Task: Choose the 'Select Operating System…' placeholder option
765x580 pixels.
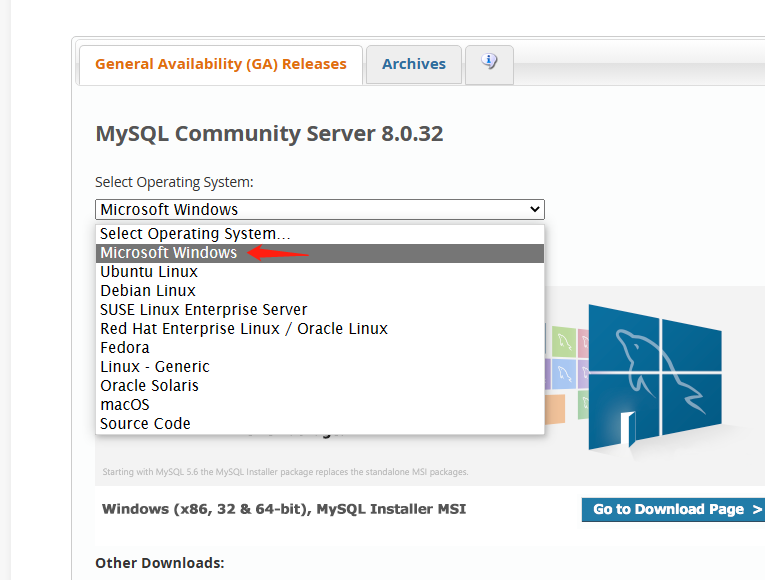Action: (x=320, y=234)
